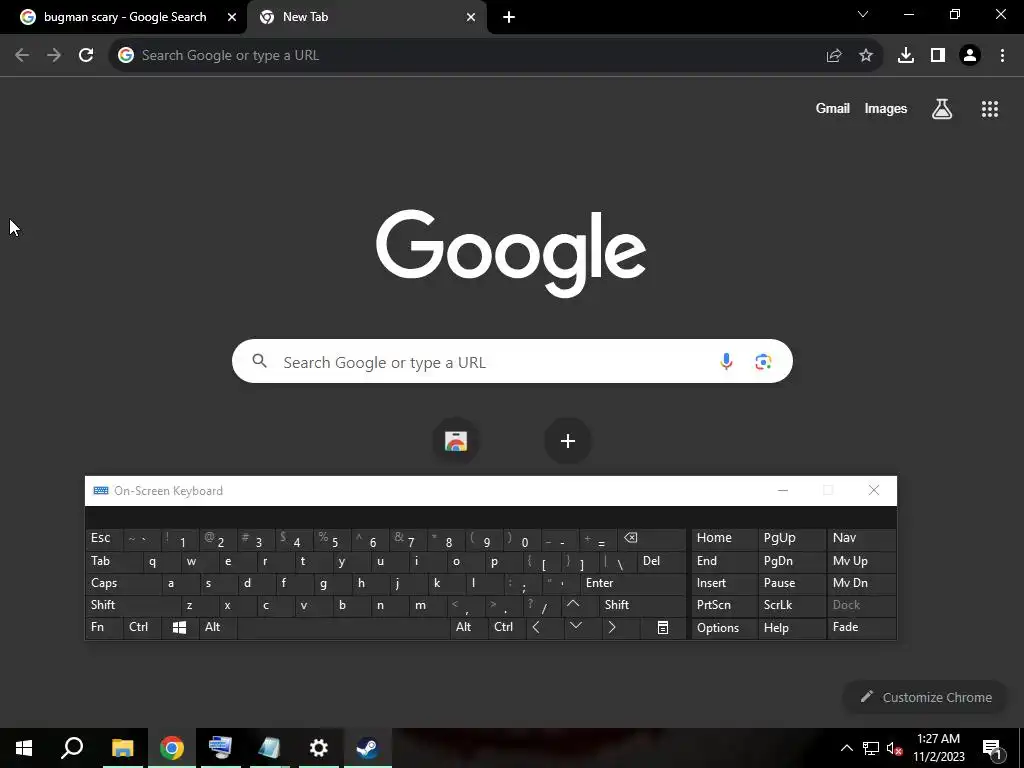Toggle the Chrome side panel icon
Image resolution: width=1024 pixels, height=768 pixels.
[938, 56]
